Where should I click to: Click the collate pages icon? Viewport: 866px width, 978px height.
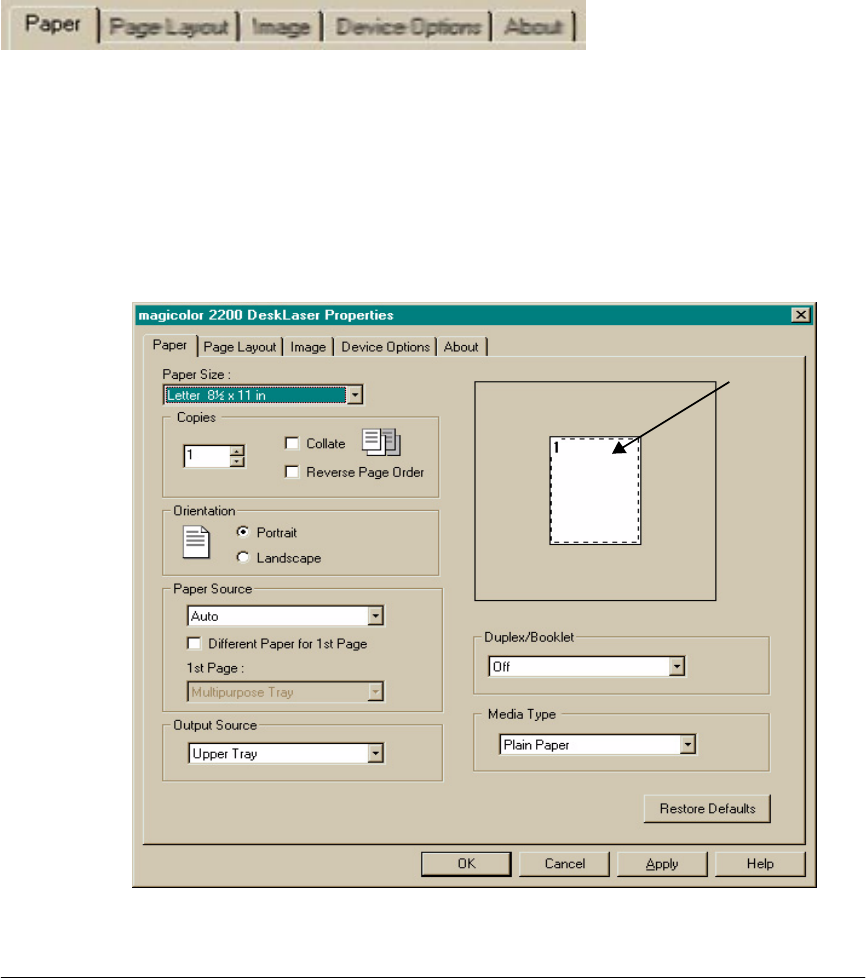(381, 442)
